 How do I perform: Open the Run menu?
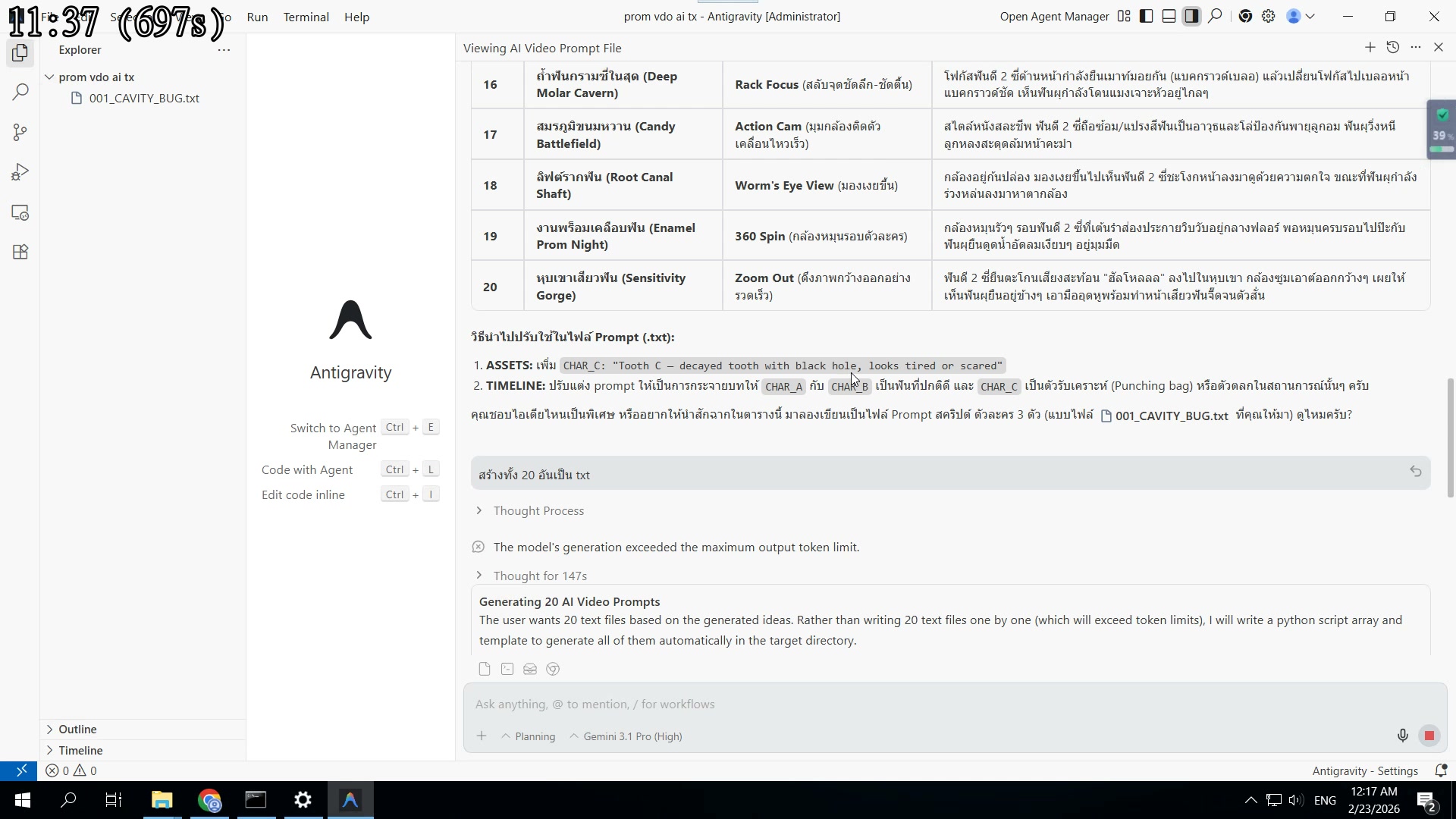click(257, 17)
